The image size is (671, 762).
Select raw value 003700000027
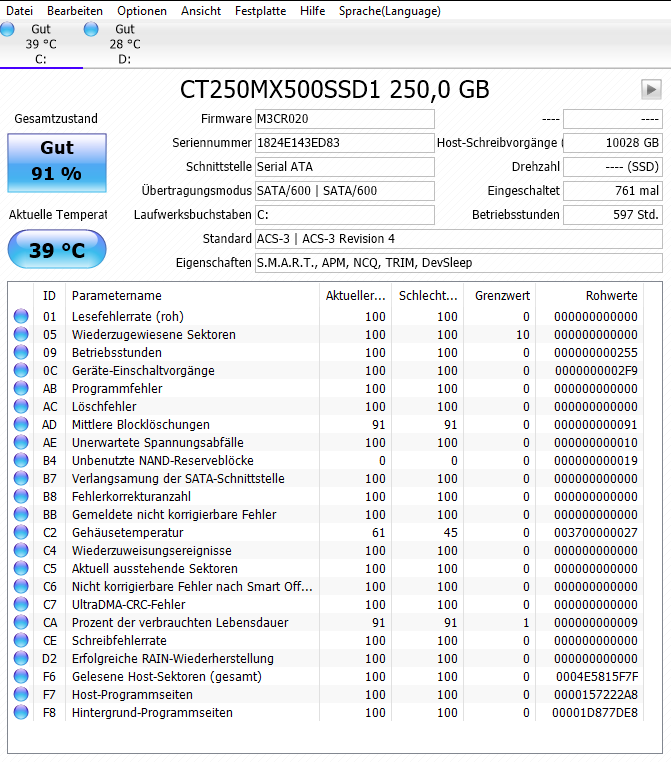(x=596, y=533)
